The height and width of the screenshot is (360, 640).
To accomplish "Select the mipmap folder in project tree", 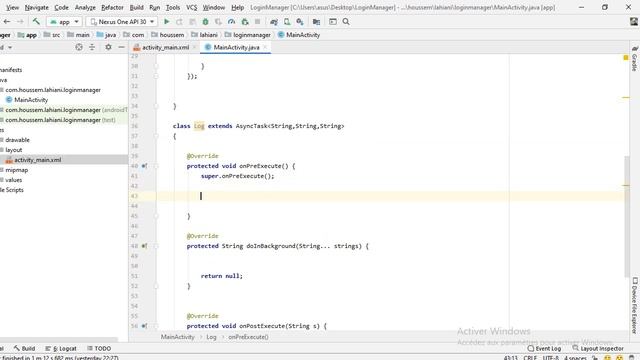I will pyautogui.click(x=16, y=170).
